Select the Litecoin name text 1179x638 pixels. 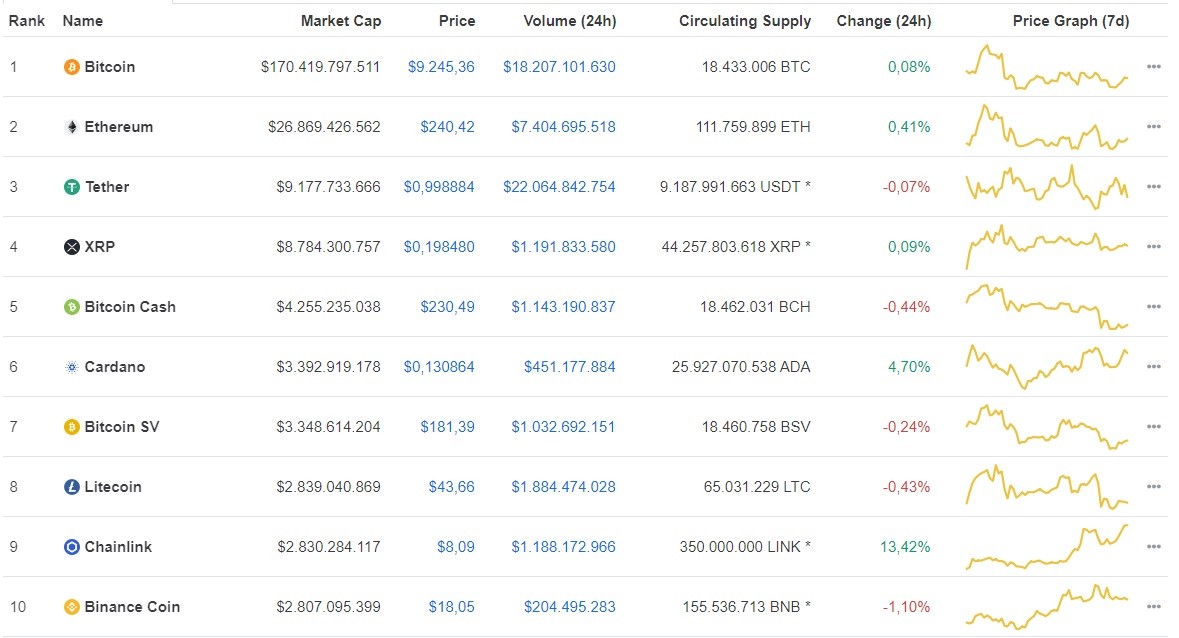(x=113, y=487)
